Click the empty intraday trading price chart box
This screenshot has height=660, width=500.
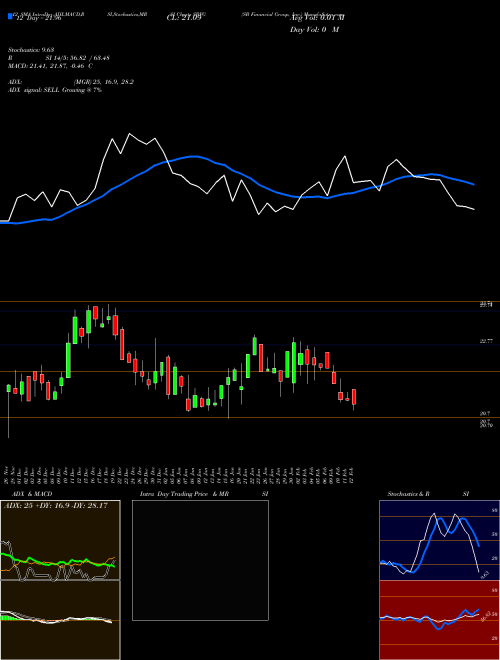pos(200,560)
